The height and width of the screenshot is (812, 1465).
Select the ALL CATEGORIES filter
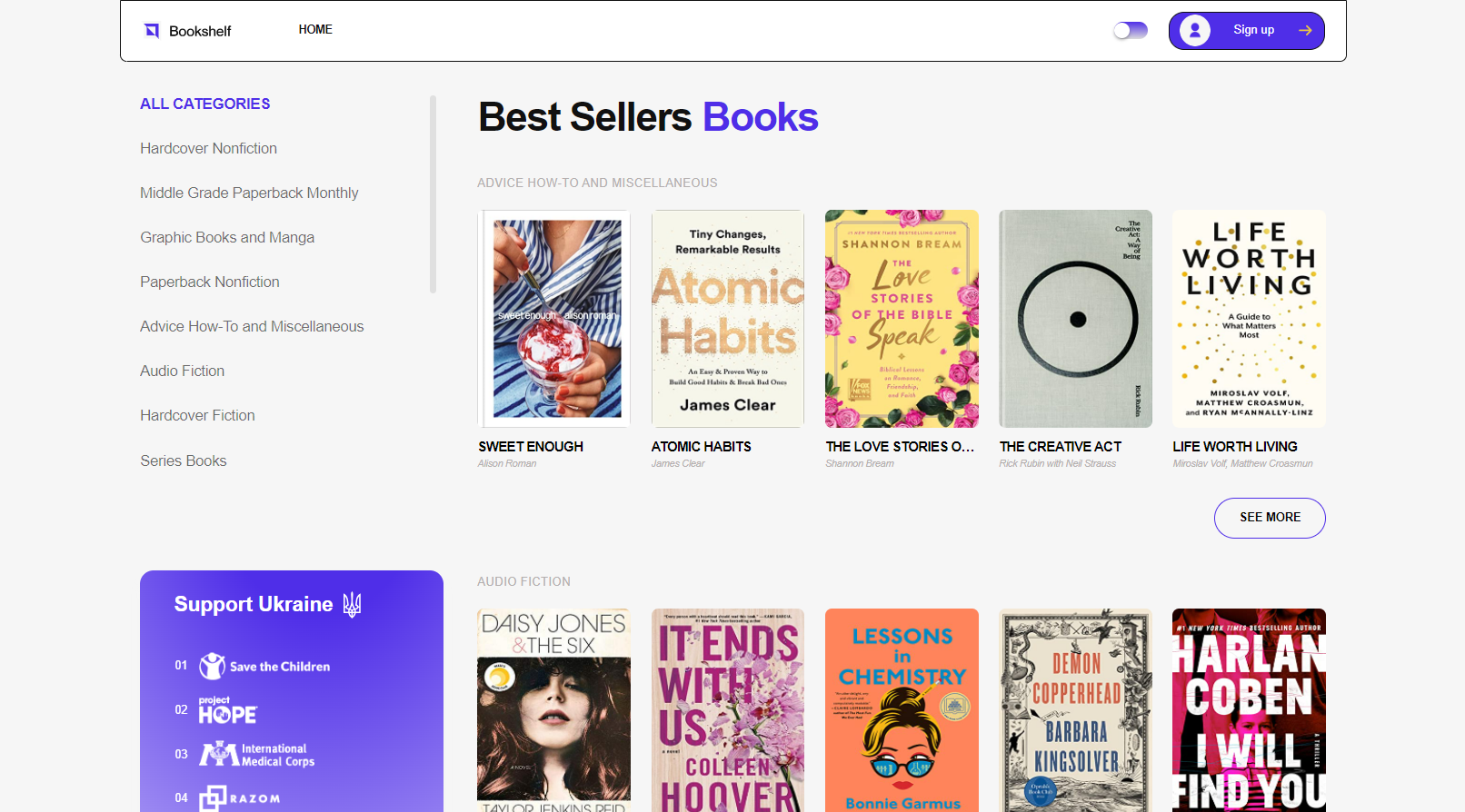(x=205, y=104)
